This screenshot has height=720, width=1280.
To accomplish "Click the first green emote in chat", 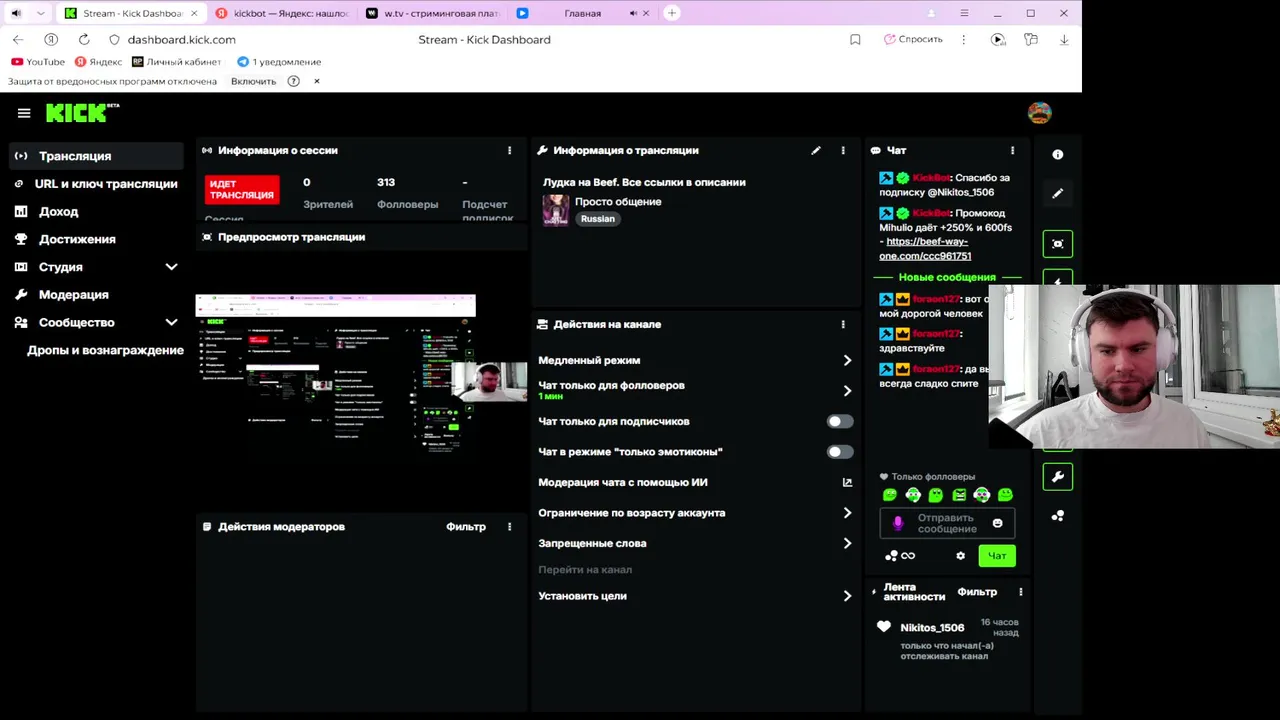I will coord(890,495).
